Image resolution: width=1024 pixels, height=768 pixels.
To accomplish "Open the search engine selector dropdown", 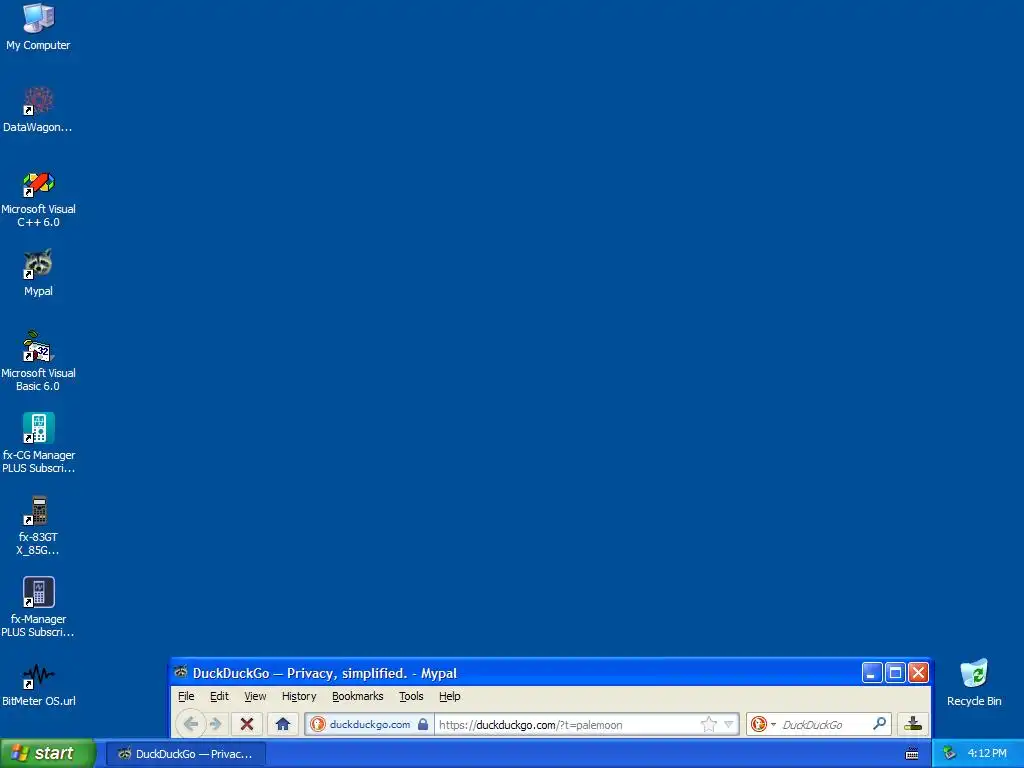I will pyautogui.click(x=773, y=724).
